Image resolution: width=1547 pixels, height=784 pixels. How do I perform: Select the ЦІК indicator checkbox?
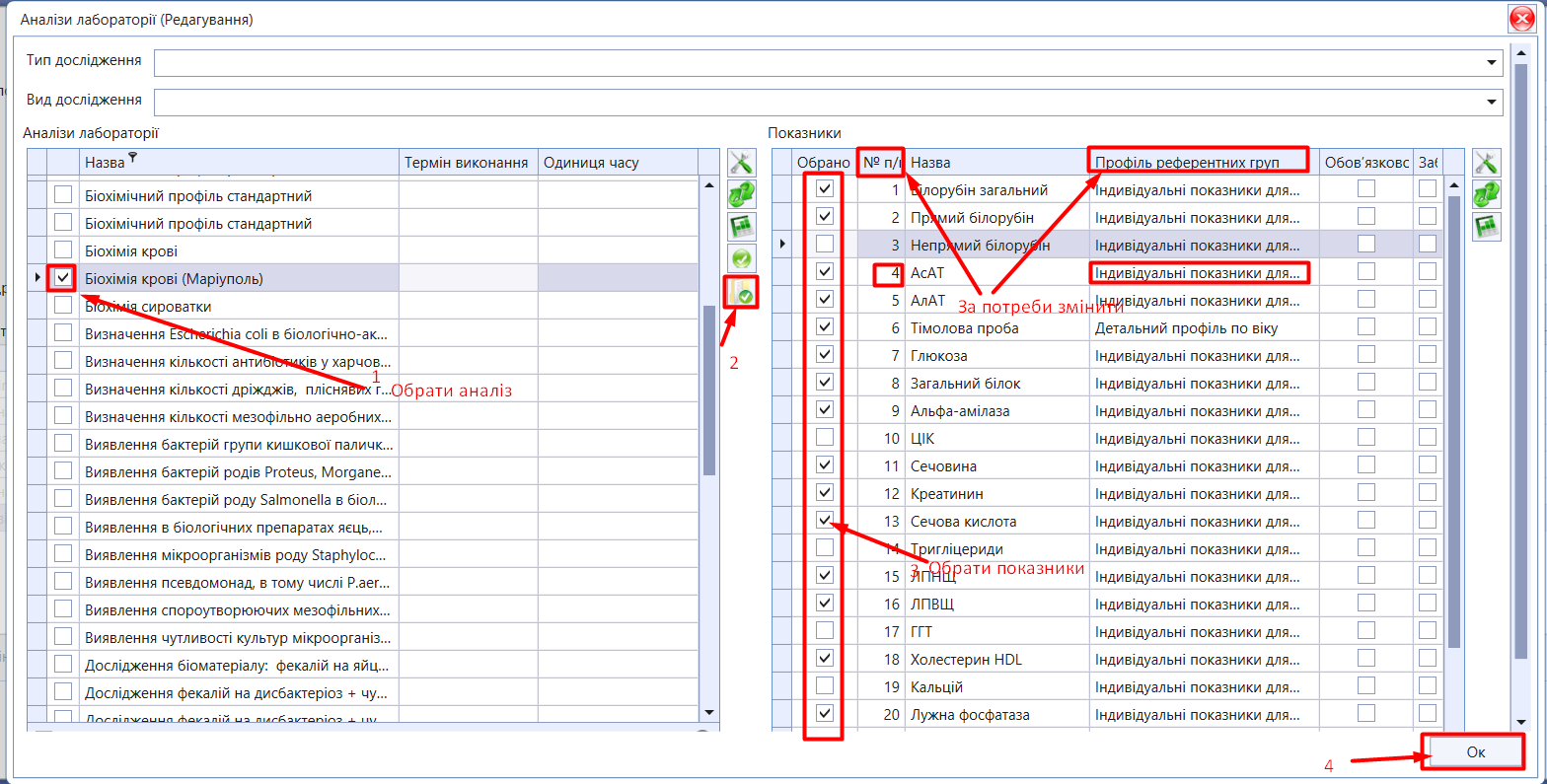click(x=825, y=437)
